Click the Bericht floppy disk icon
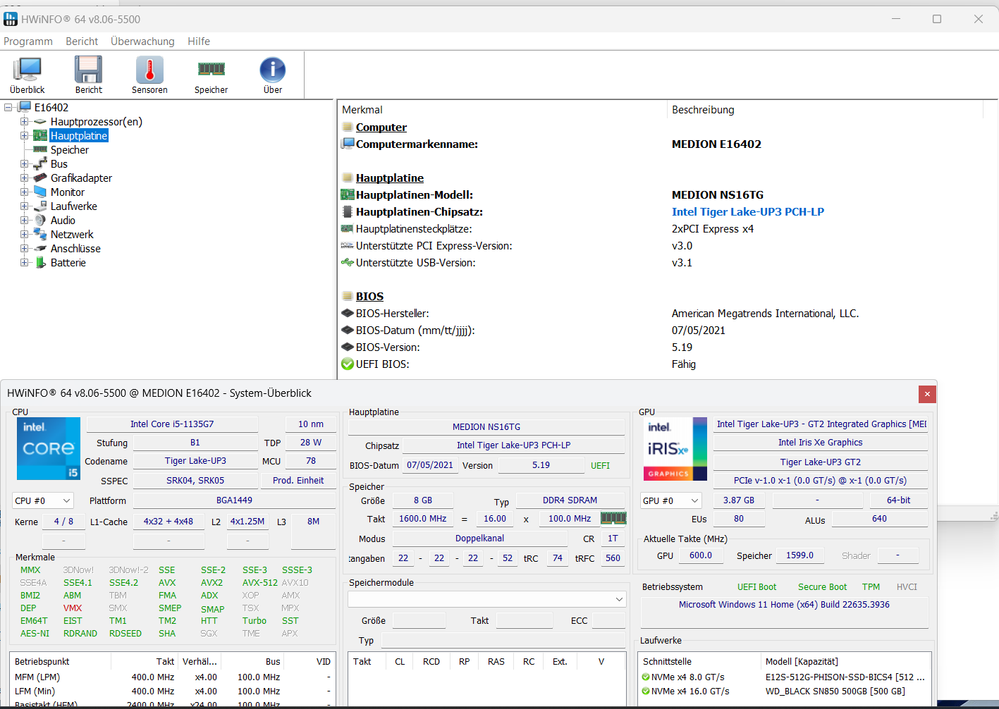 88,70
